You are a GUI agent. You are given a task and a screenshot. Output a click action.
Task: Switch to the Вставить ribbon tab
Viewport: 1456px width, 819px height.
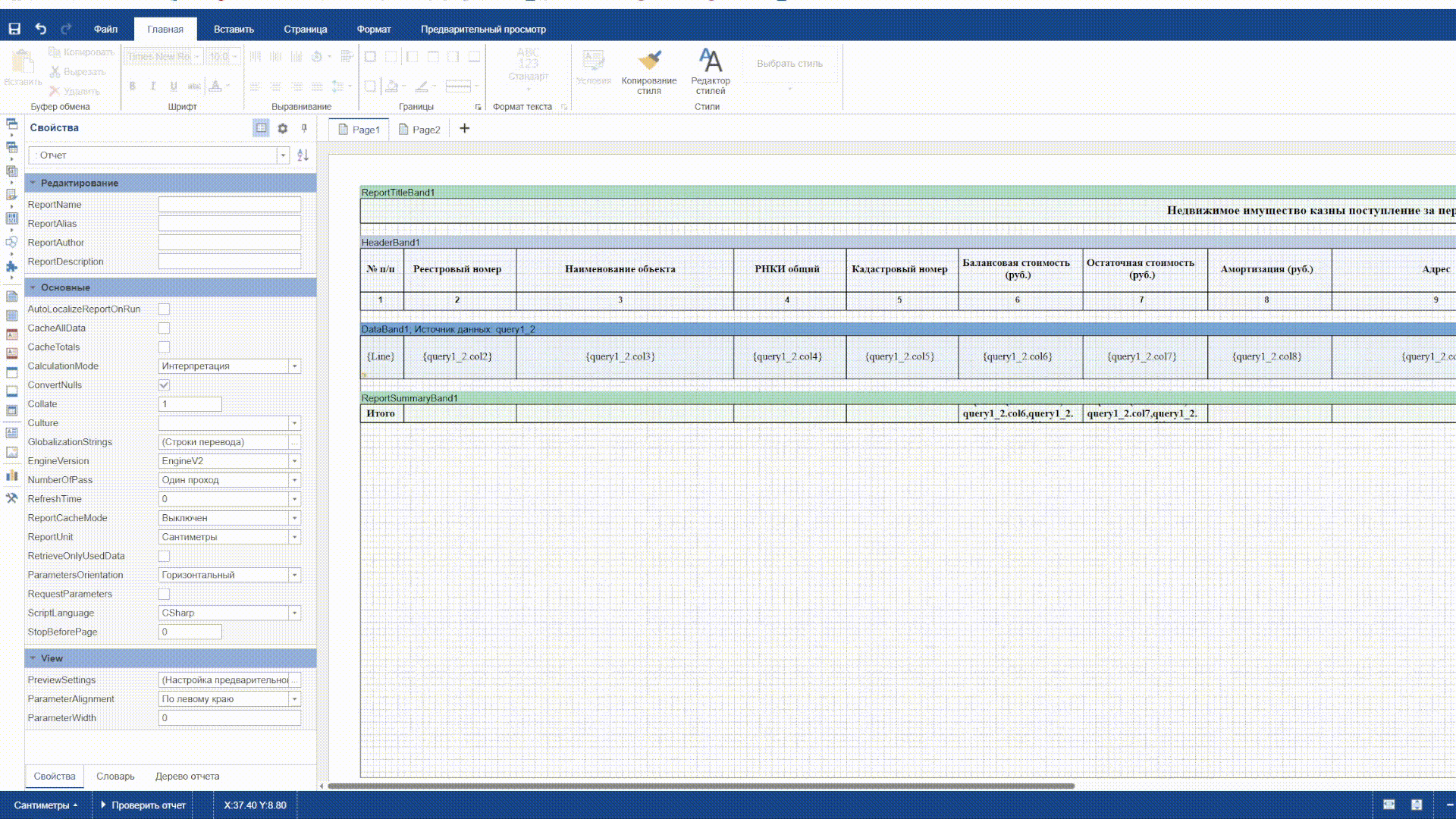coord(234,29)
